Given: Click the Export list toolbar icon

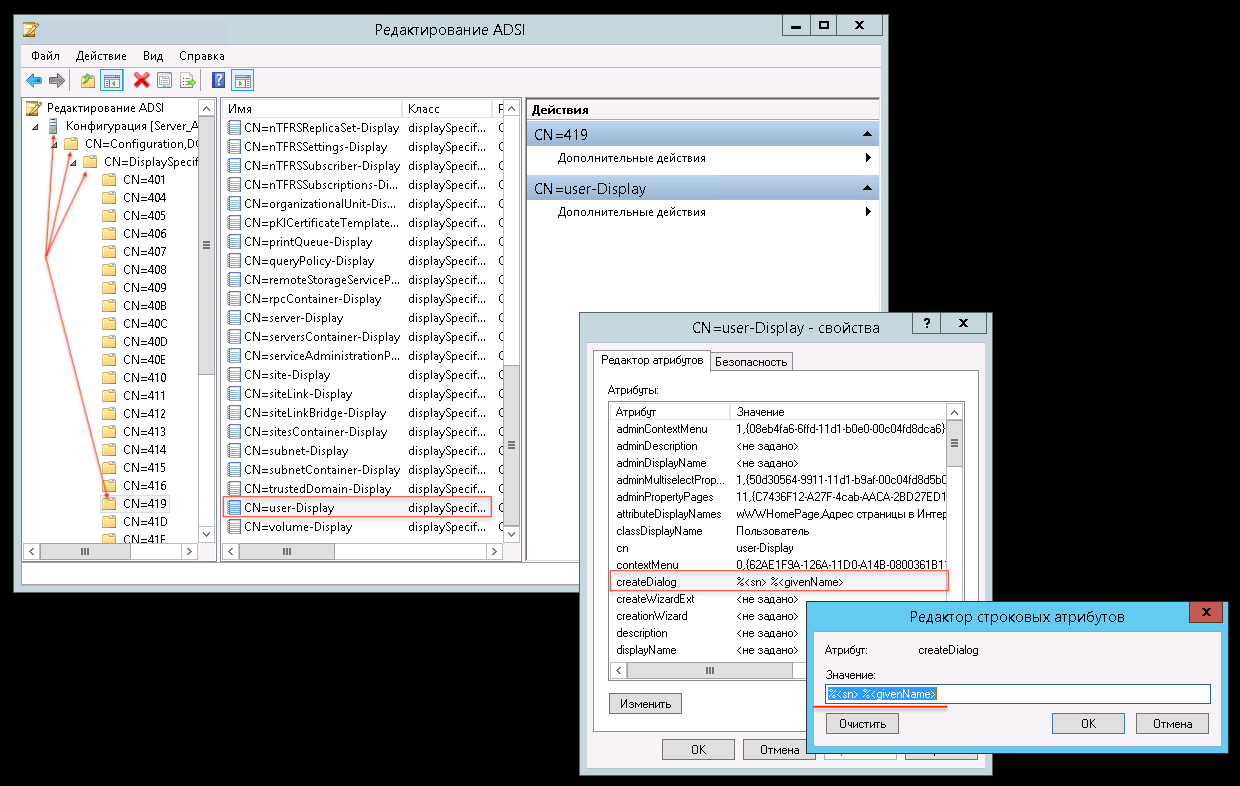Looking at the screenshot, I should [x=187, y=81].
